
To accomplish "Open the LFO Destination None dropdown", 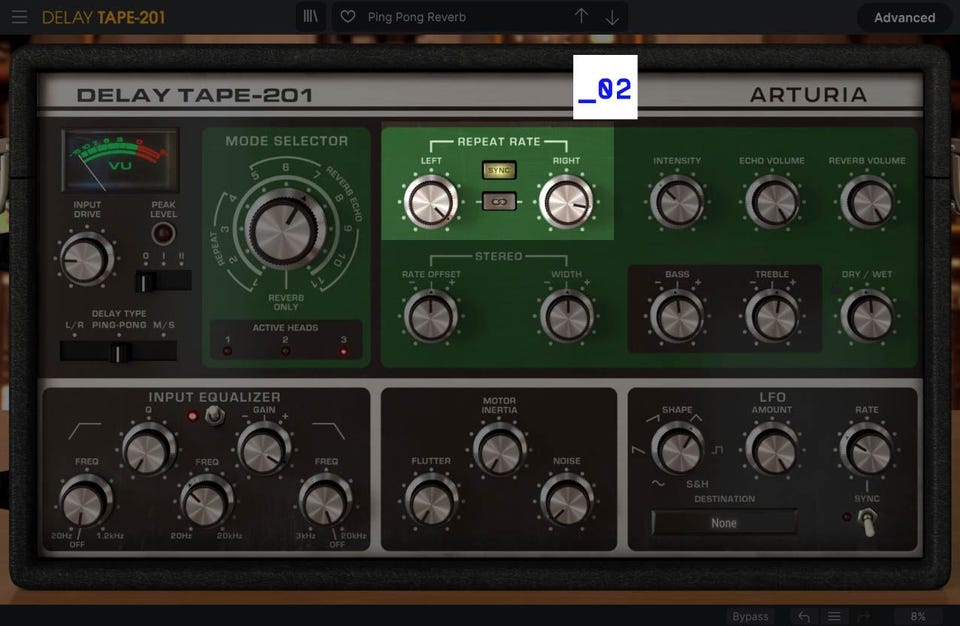I will point(724,523).
